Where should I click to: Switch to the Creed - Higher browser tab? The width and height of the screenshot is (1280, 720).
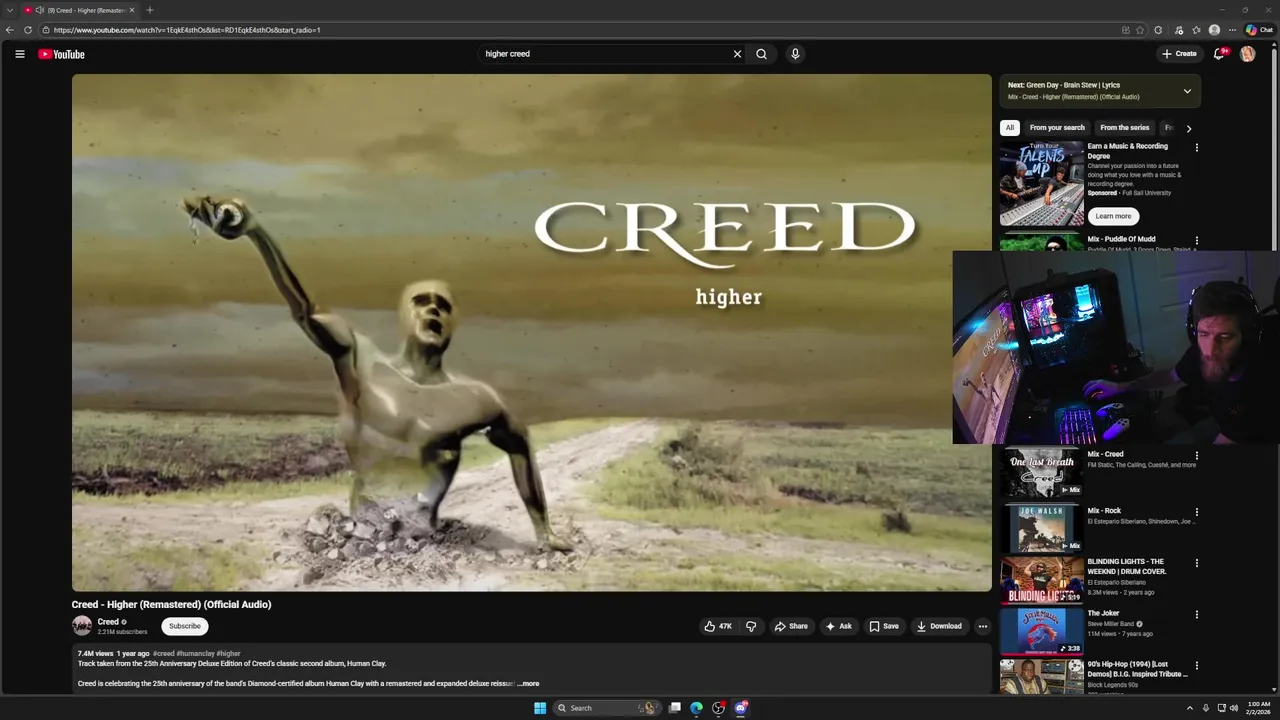[78, 10]
